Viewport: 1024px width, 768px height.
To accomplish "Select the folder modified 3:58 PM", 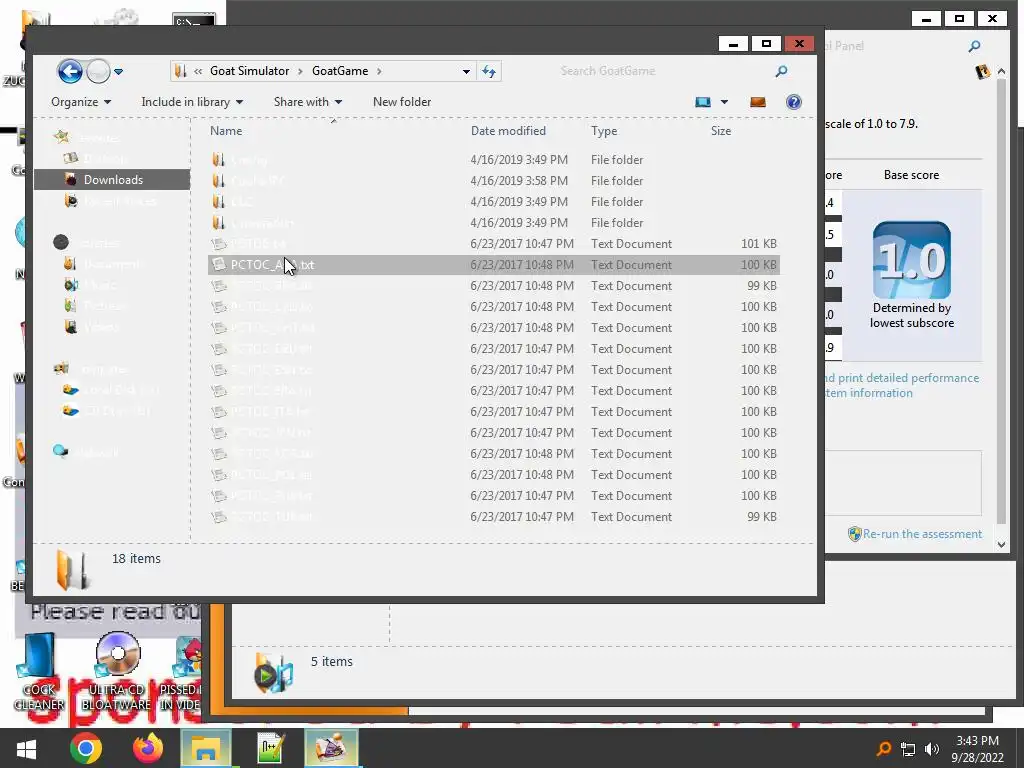I will 494,181.
